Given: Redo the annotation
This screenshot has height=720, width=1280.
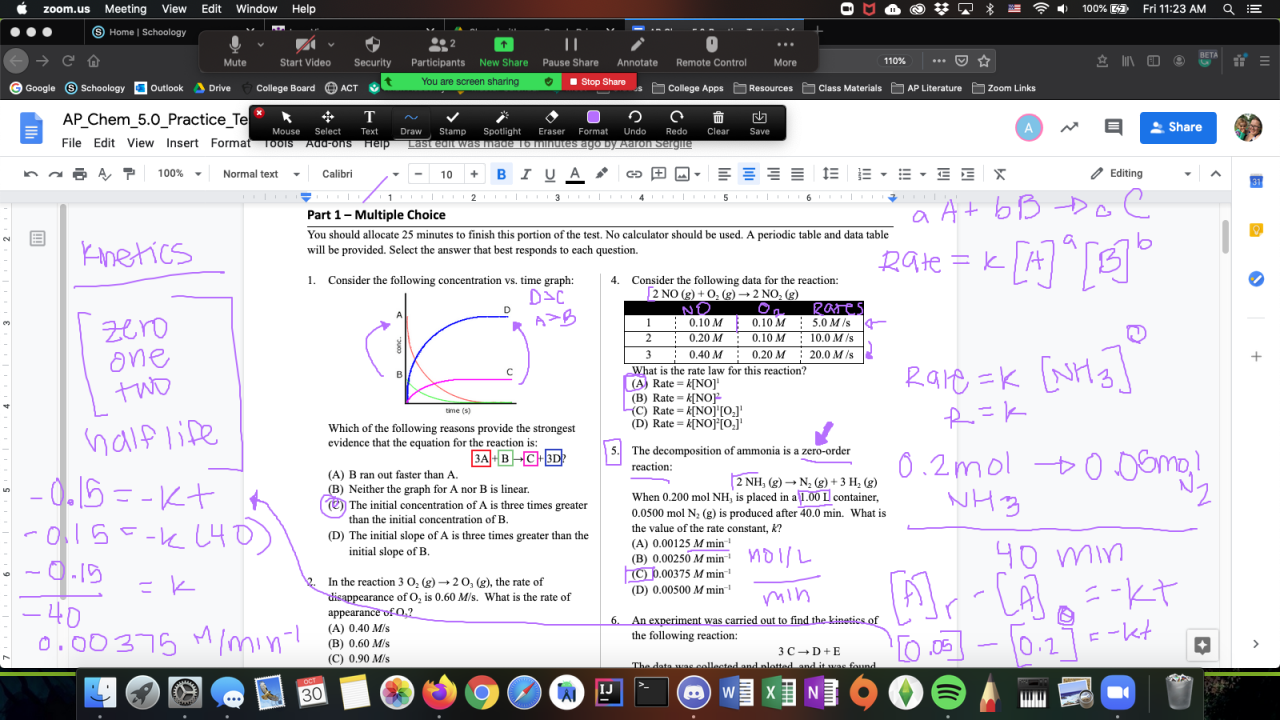Looking at the screenshot, I should tap(677, 123).
